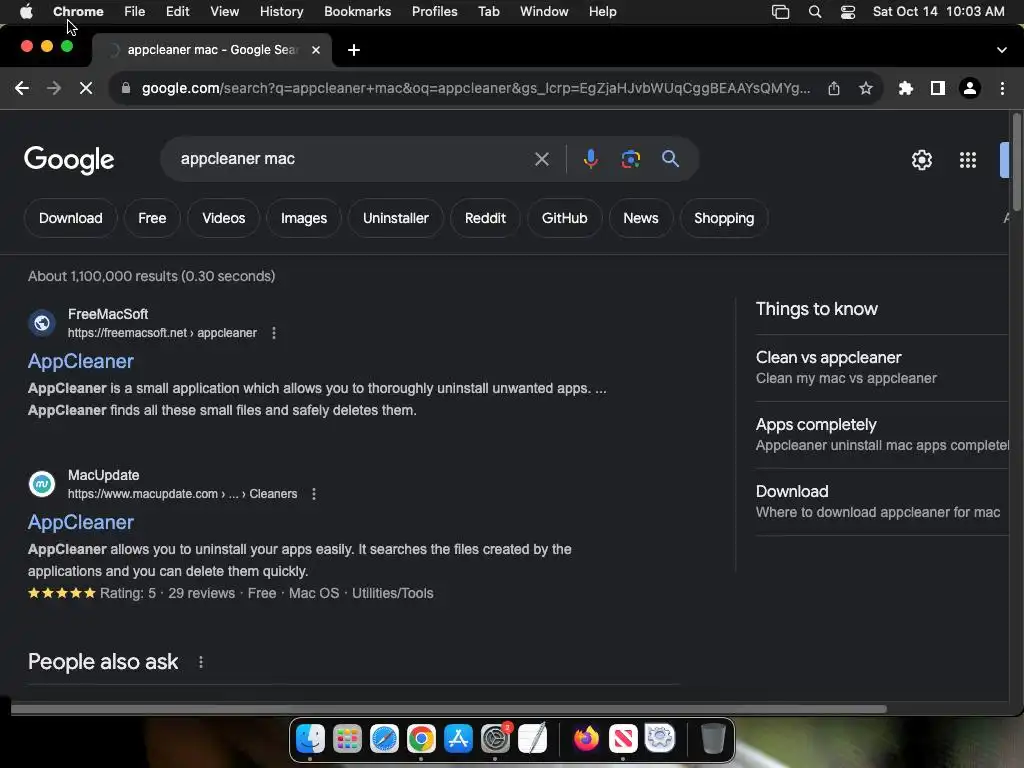This screenshot has width=1024, height=768.
Task: Open the FreeMacSoft AppCleaner link
Action: (x=81, y=361)
